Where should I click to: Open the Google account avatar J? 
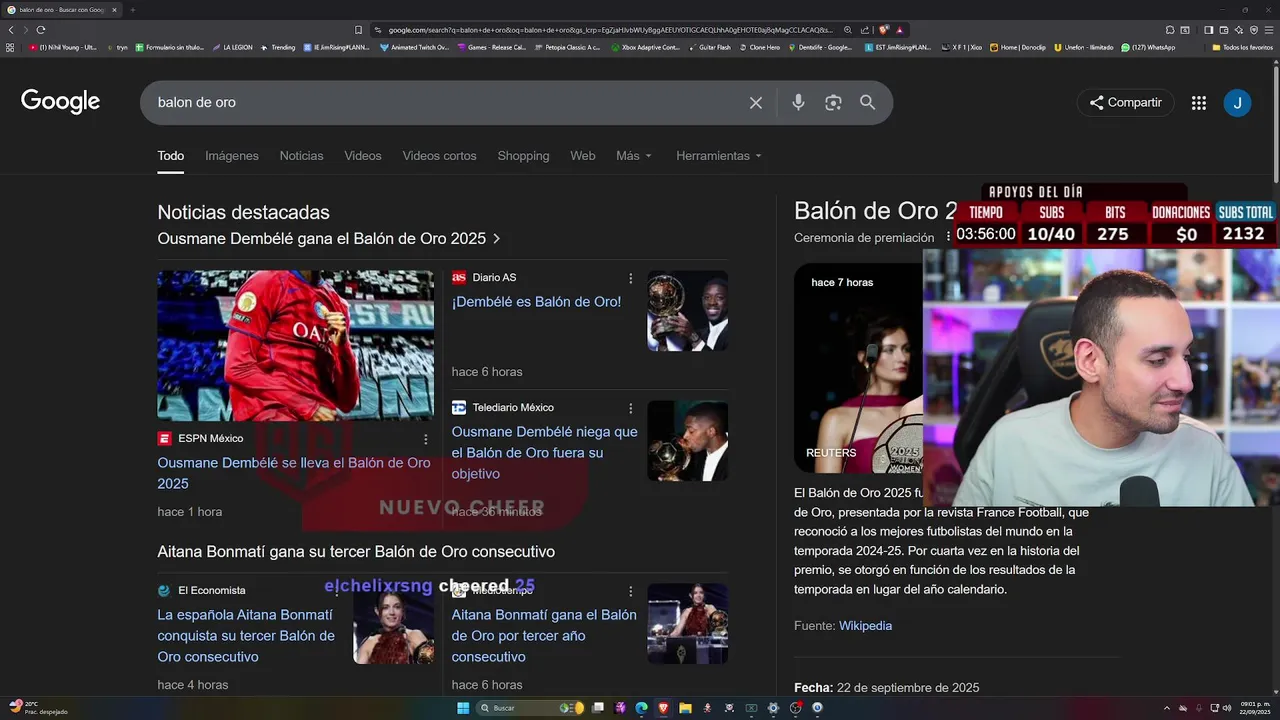pos(1237,103)
